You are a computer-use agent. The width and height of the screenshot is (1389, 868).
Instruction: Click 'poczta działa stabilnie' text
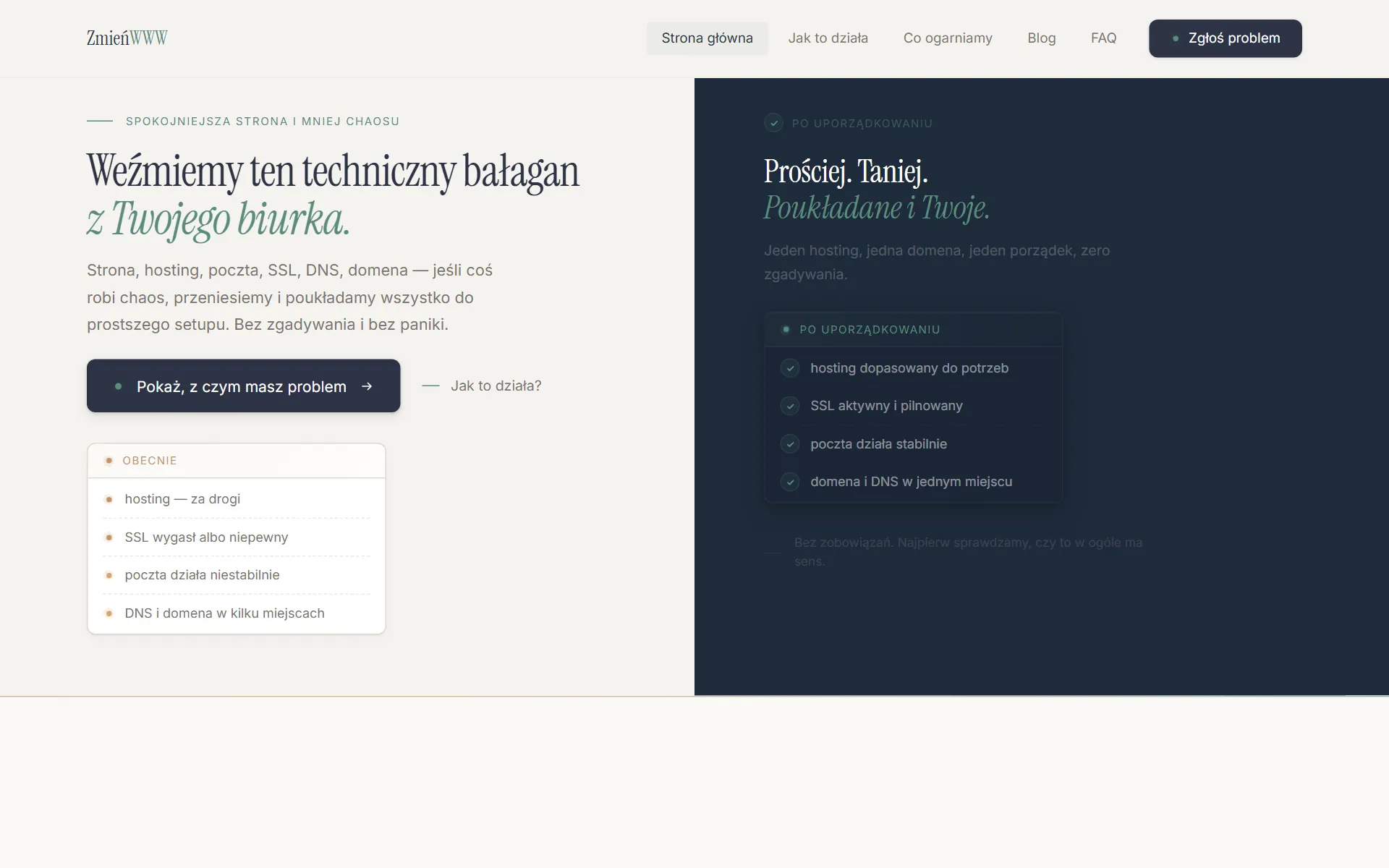point(878,444)
